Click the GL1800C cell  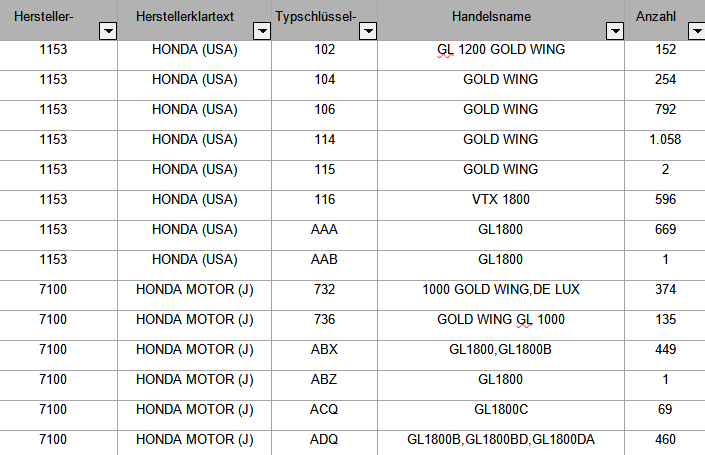(x=501, y=415)
